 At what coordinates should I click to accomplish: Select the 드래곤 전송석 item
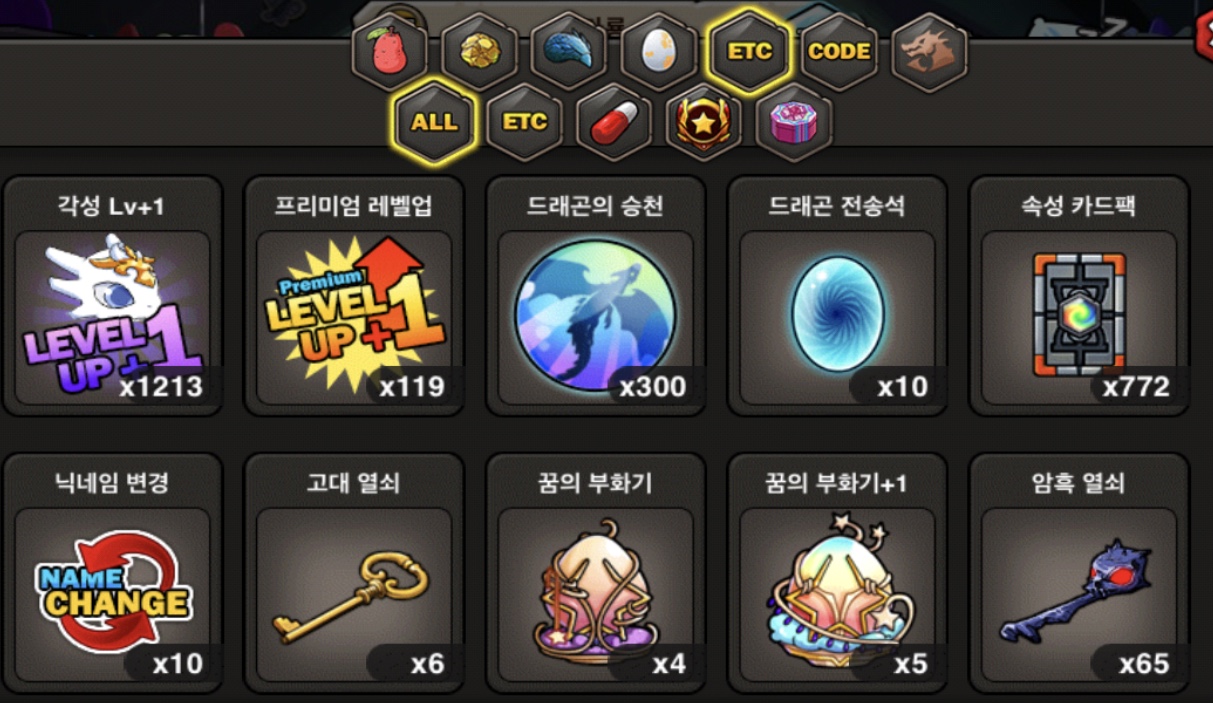click(838, 296)
